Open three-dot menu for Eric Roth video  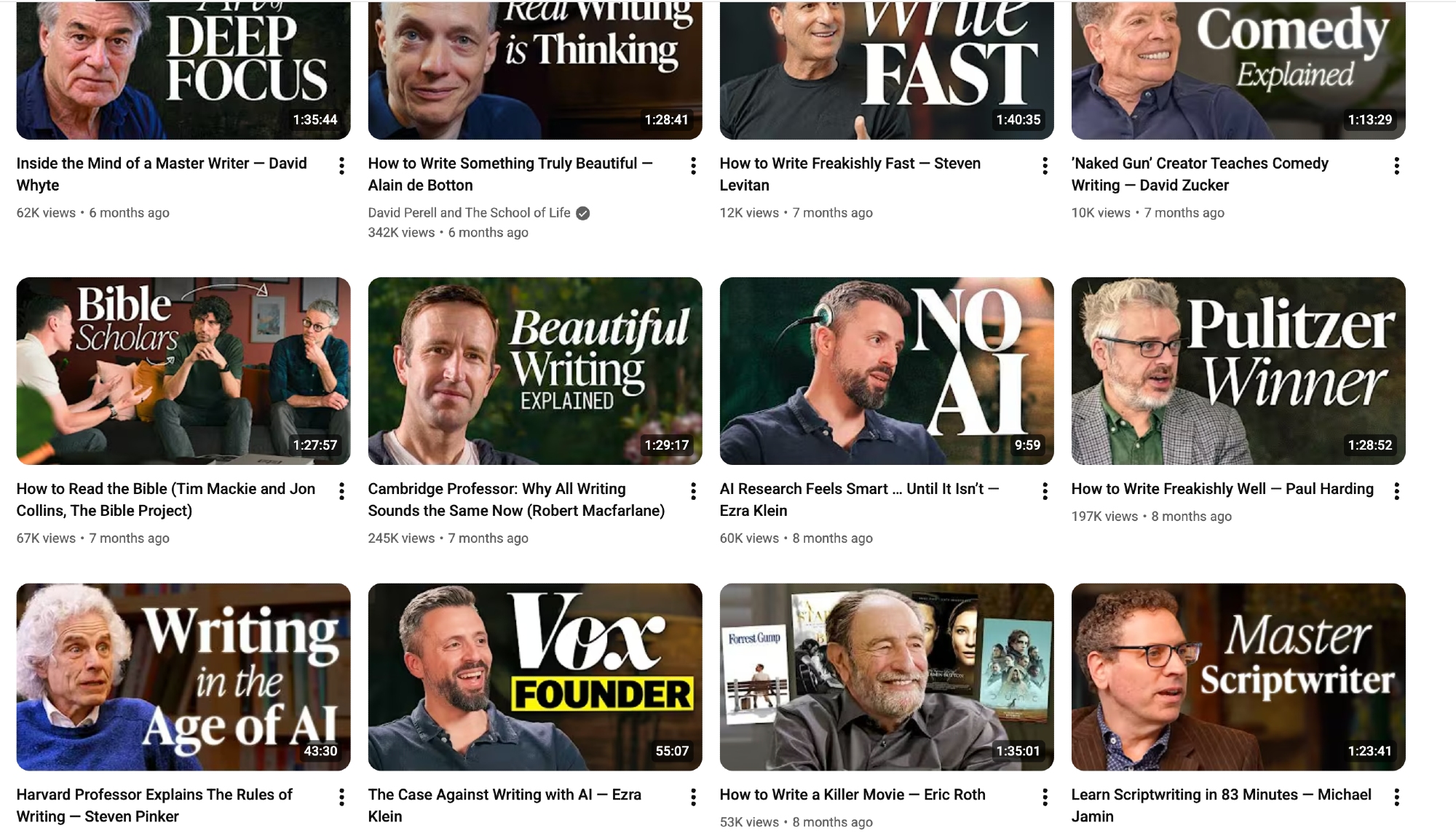coord(1045,797)
